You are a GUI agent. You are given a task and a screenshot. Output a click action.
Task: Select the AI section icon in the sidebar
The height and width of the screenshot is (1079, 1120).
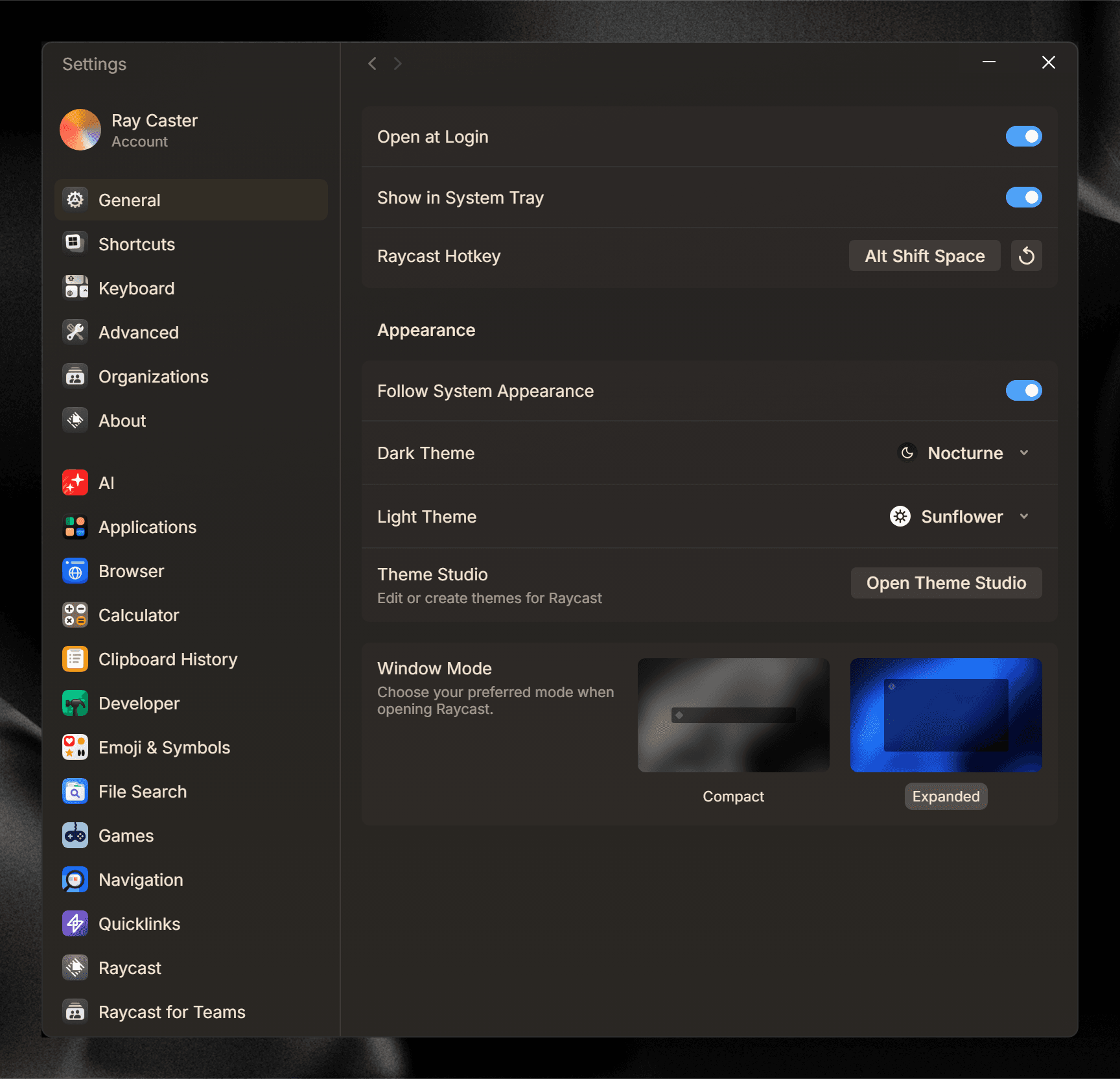coord(75,482)
